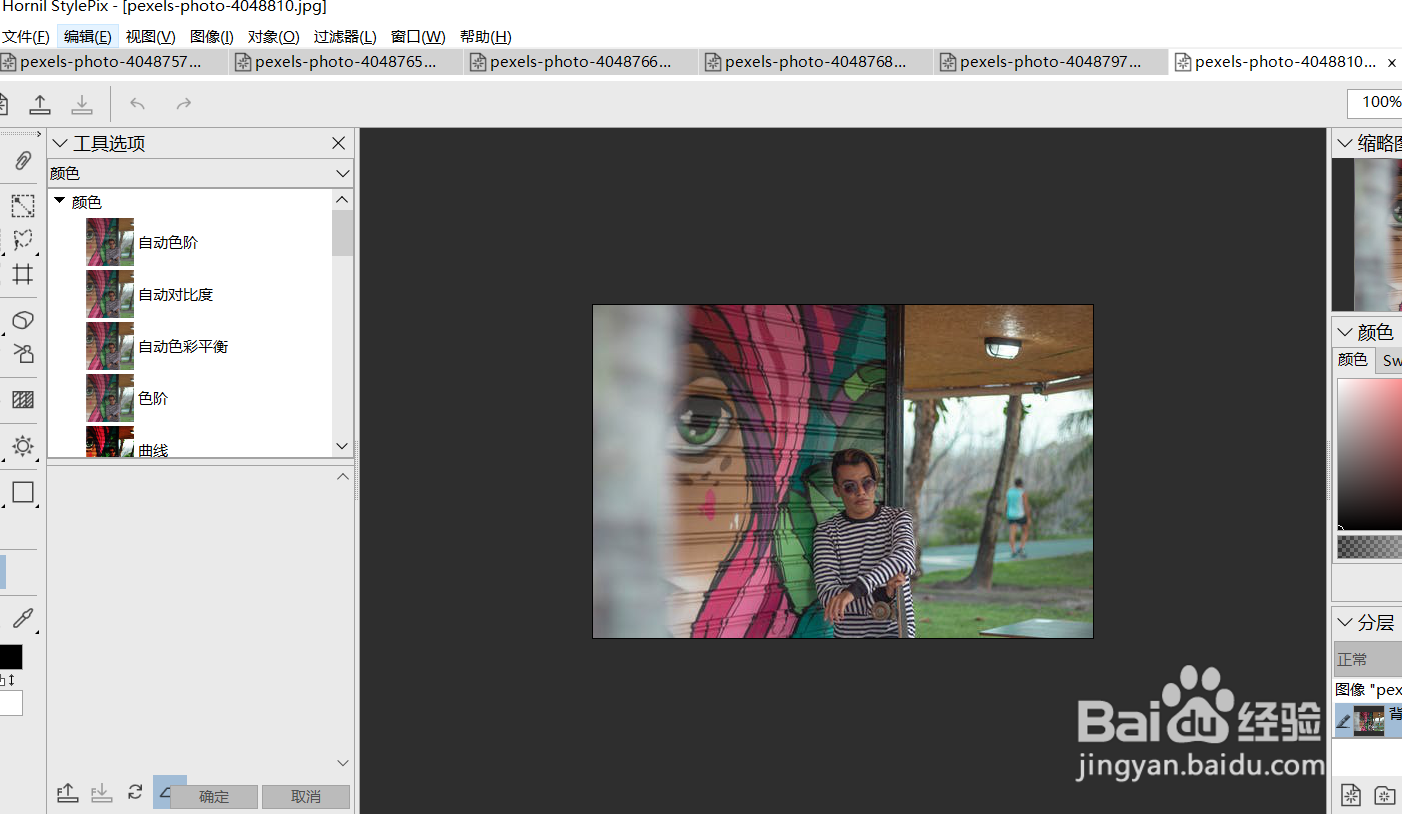Select the lasso free selection tool
The height and width of the screenshot is (814, 1402).
point(23,240)
